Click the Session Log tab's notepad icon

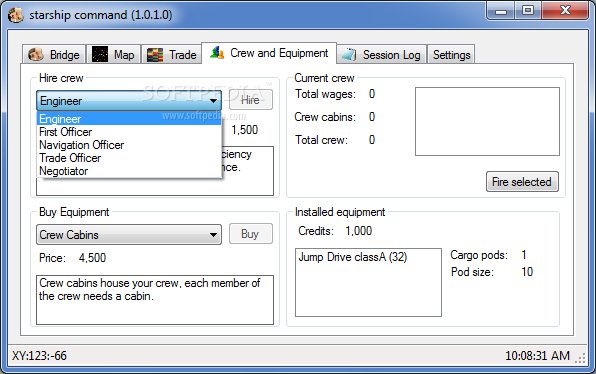click(349, 55)
